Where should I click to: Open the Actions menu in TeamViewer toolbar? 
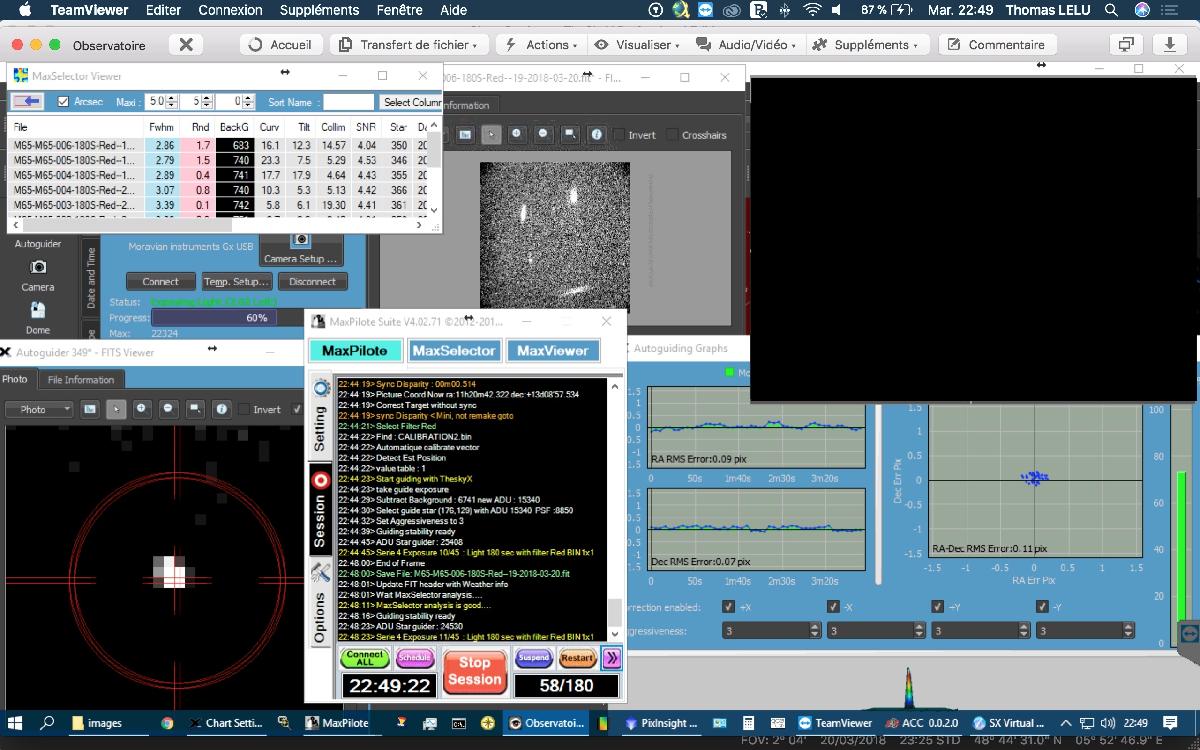(541, 45)
